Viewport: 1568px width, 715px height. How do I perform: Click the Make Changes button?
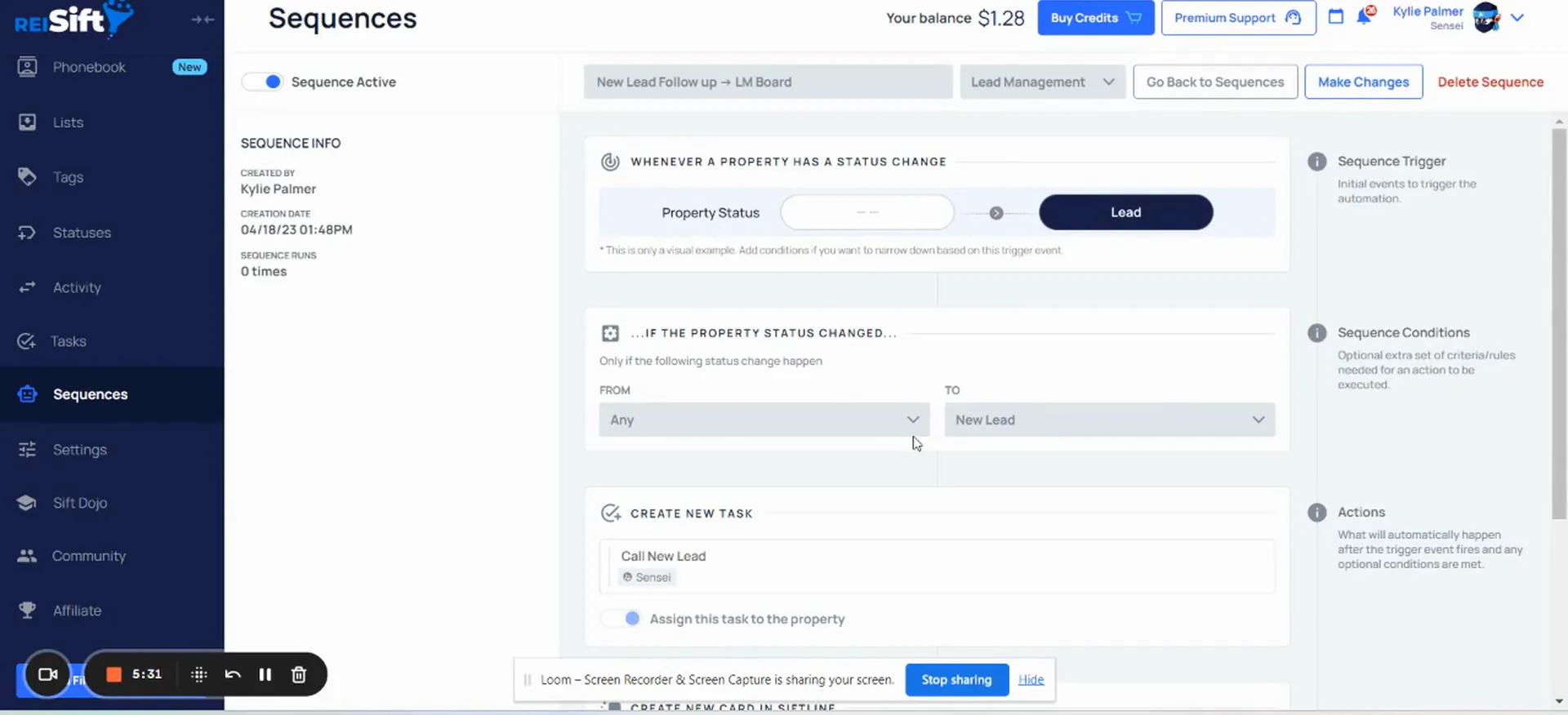(1363, 82)
